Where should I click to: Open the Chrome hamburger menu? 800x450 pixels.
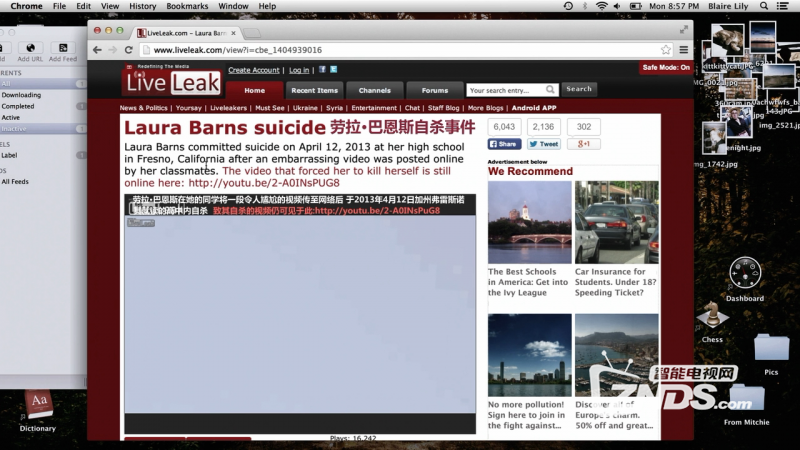684,49
